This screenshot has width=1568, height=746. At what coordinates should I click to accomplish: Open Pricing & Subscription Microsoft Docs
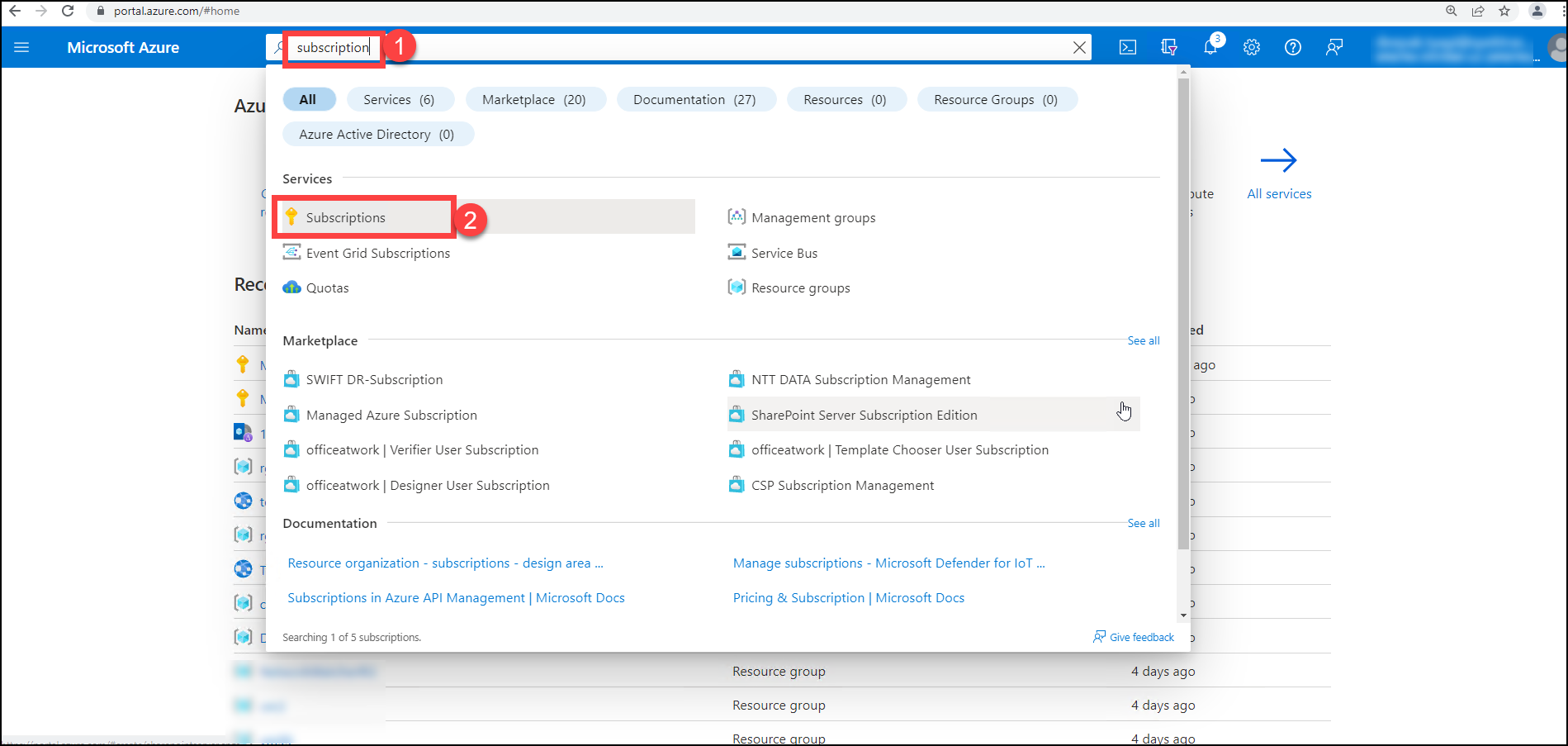point(848,597)
